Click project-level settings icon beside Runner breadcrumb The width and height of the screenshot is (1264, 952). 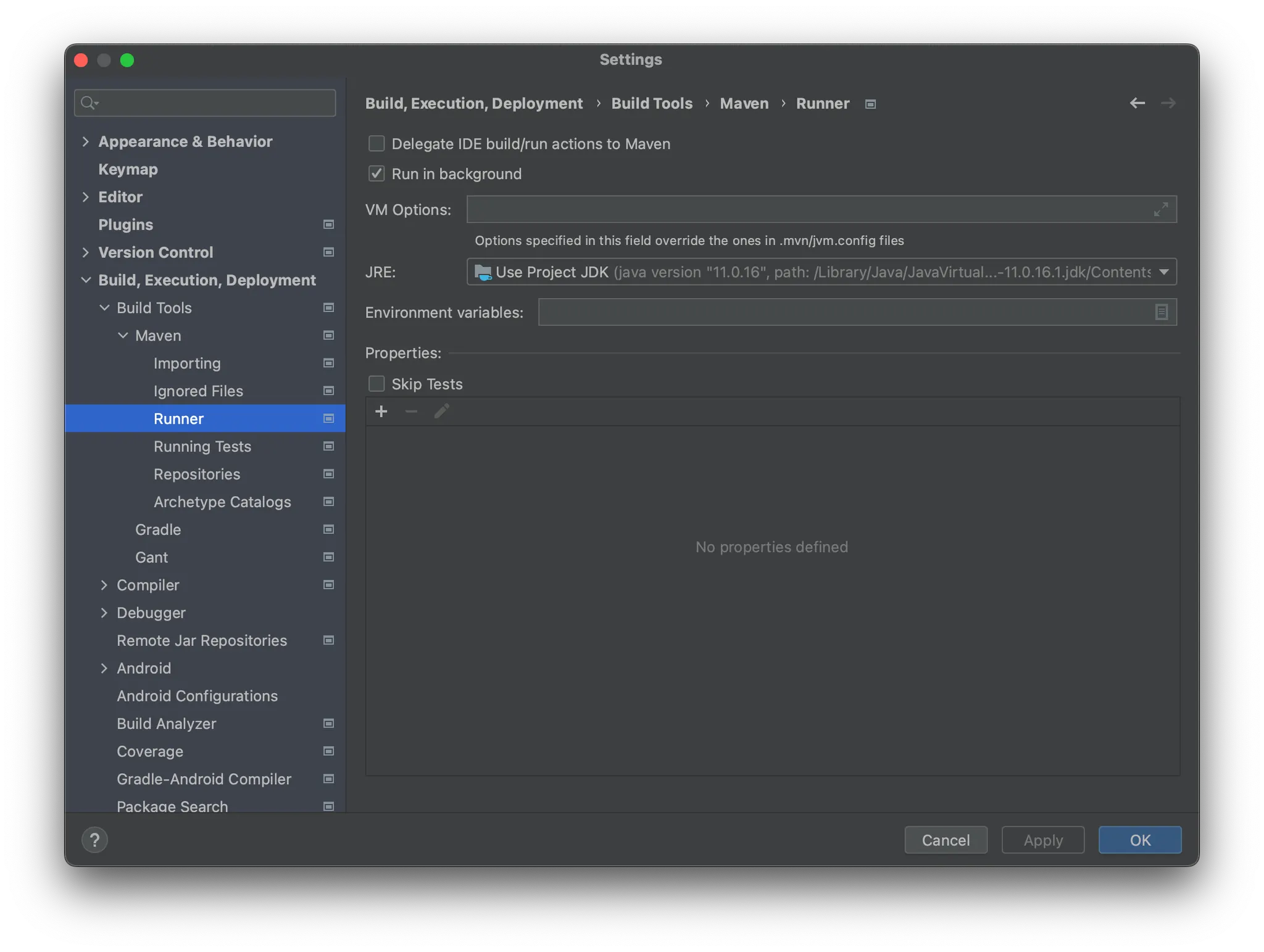click(870, 104)
